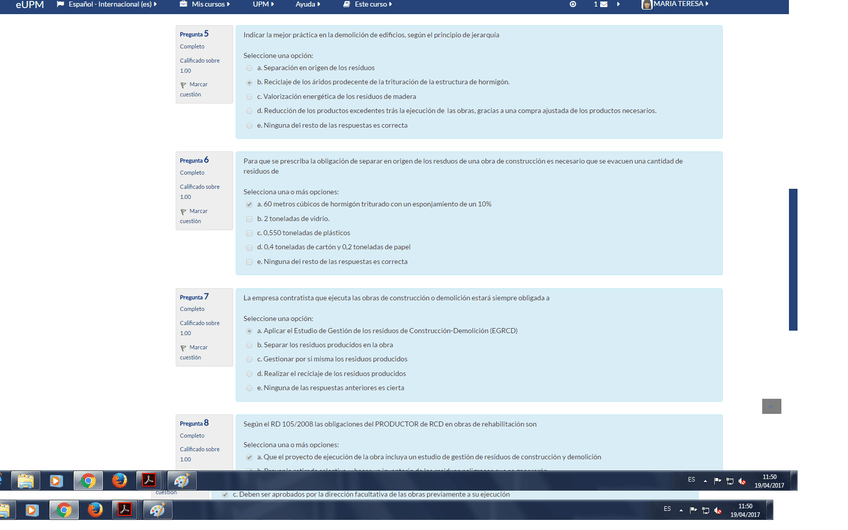848x530 pixels.
Task: Open Chrome in the bottom-most taskbar
Action: 62,511
